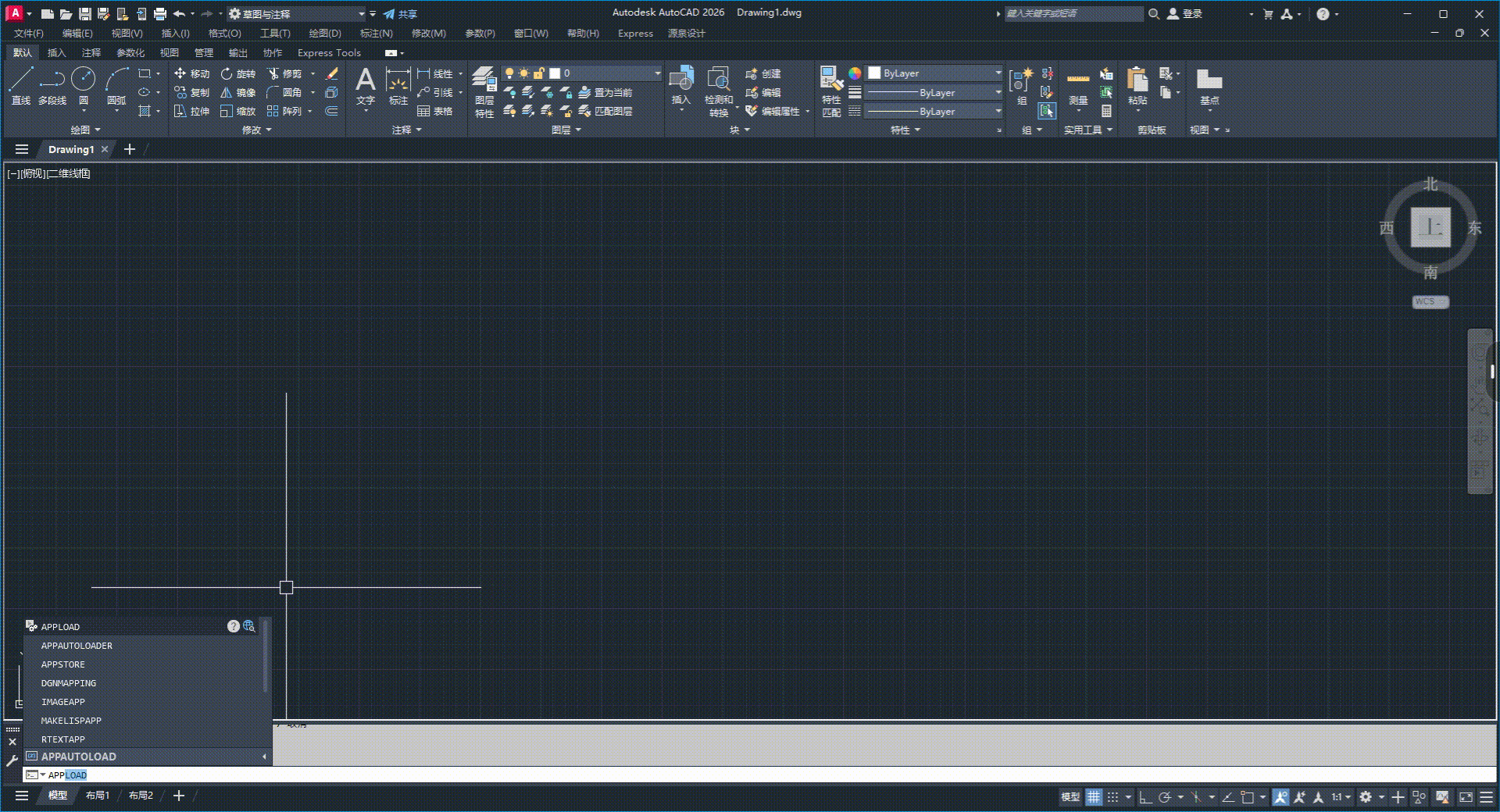Choose the Arc (圆弧) tool
Screen dimensions: 1500x812
pos(116,85)
